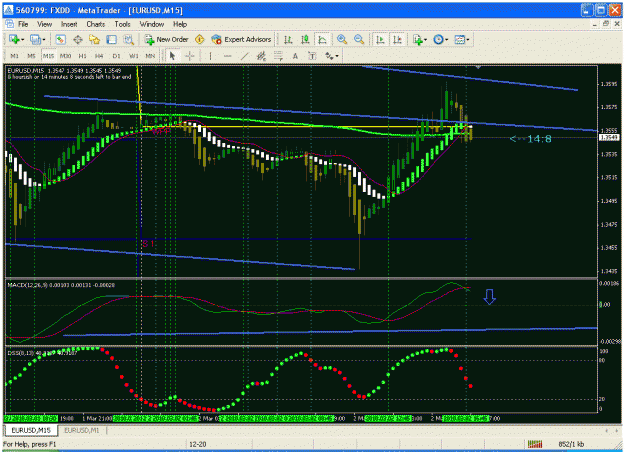This screenshot has height=452, width=625.
Task: Toggle the Expert Advisors button
Action: [242, 39]
